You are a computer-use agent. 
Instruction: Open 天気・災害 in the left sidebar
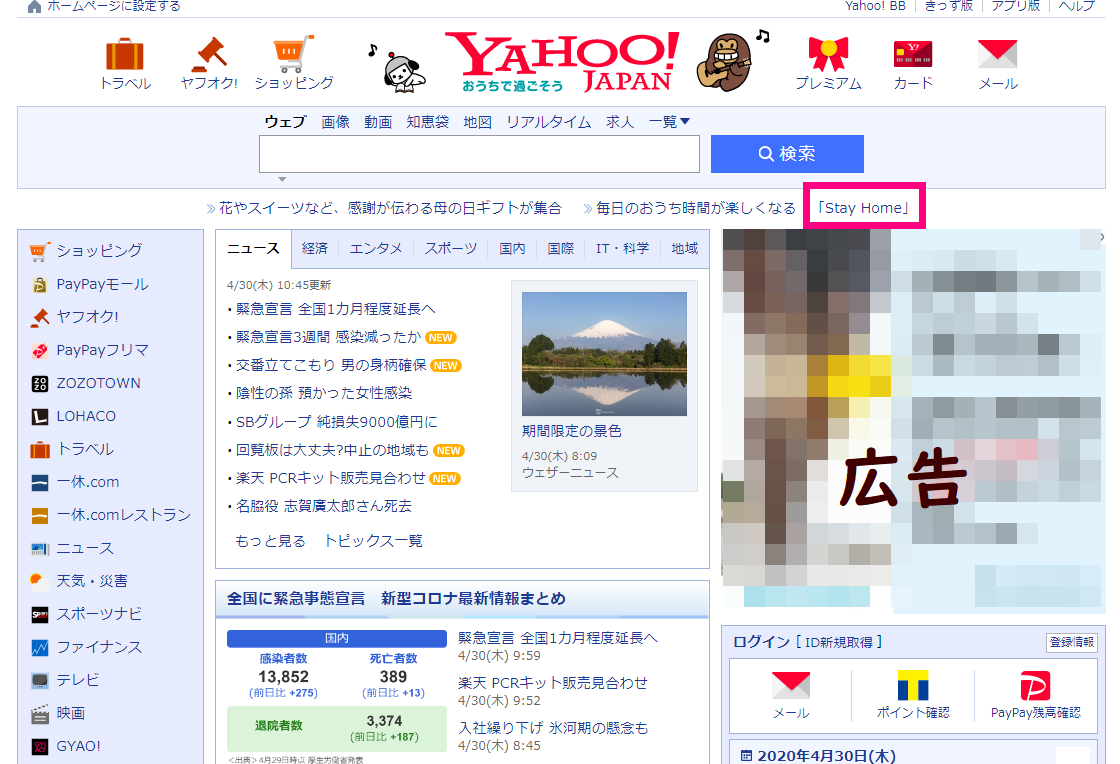point(92,581)
